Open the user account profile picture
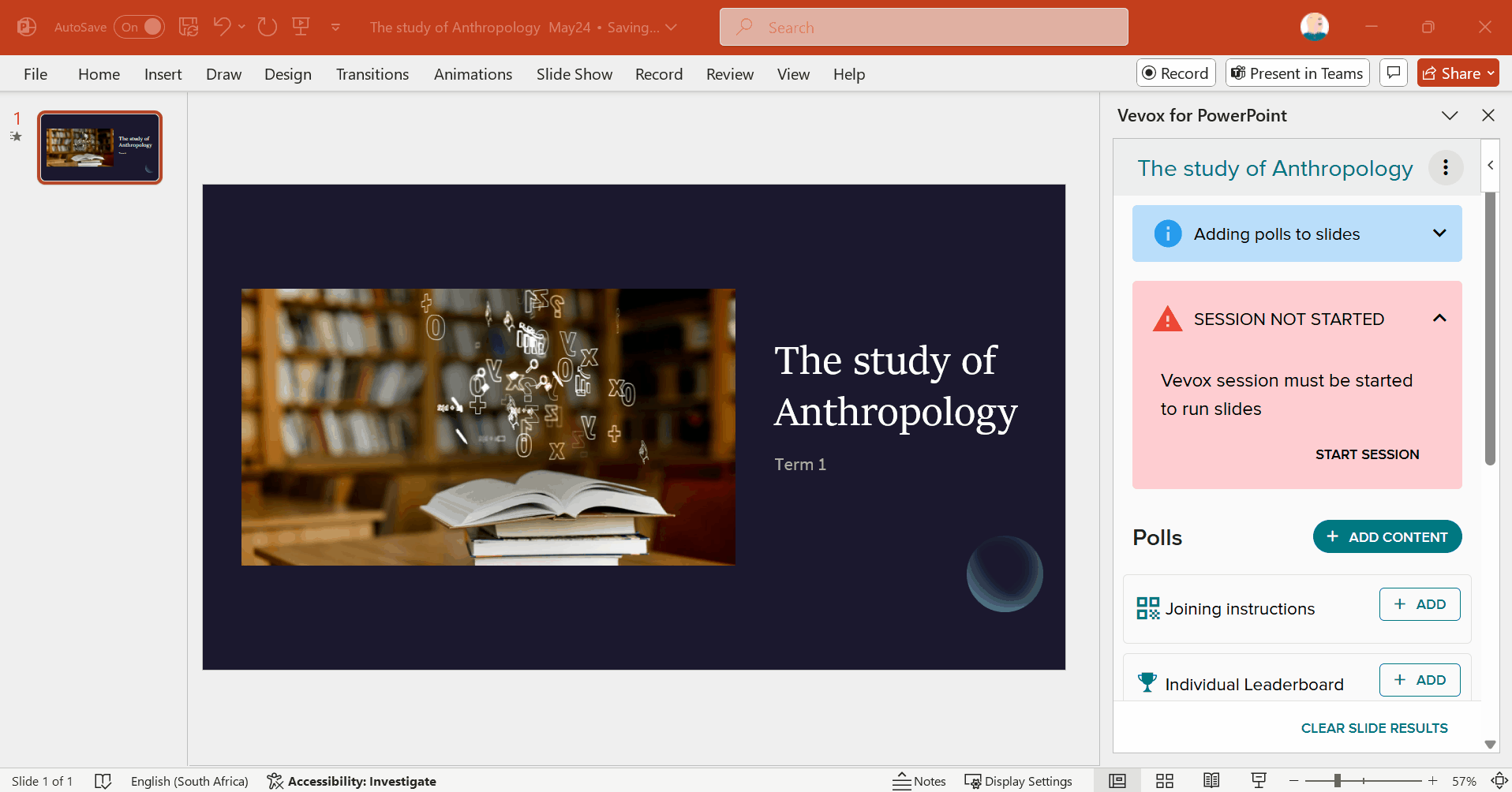This screenshot has width=1512, height=792. coord(1314,27)
